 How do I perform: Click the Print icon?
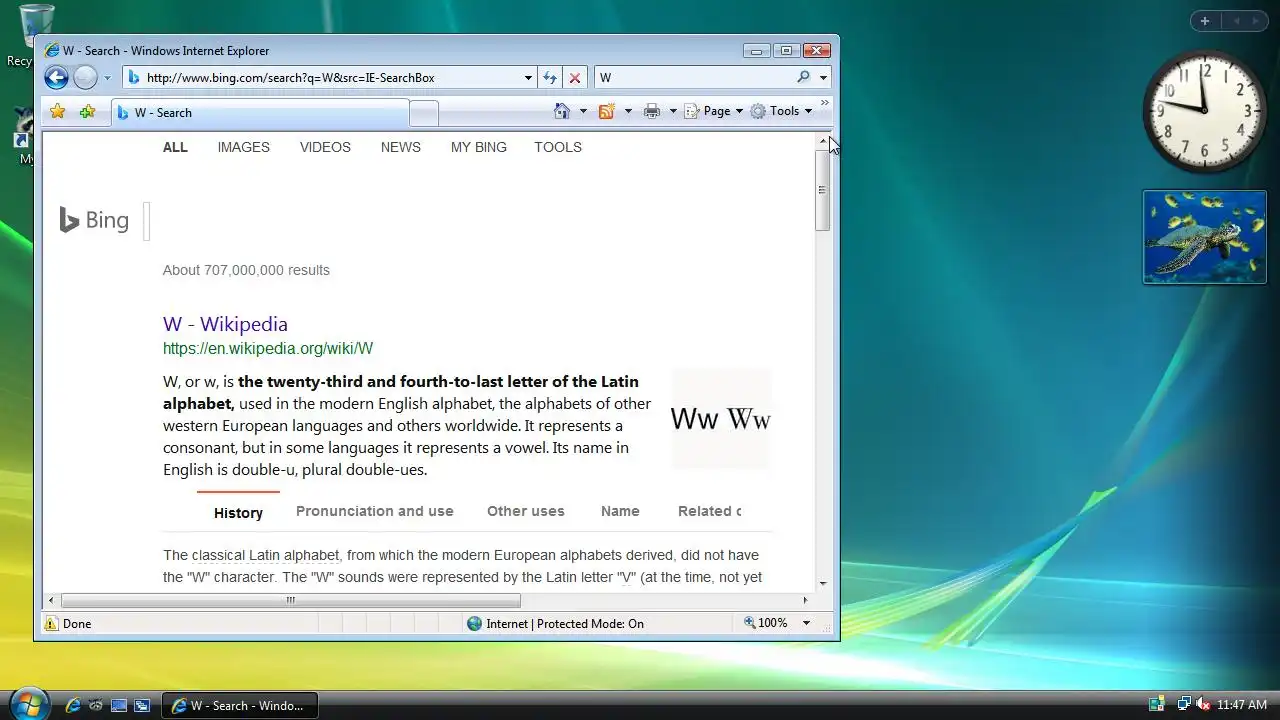pyautogui.click(x=652, y=111)
